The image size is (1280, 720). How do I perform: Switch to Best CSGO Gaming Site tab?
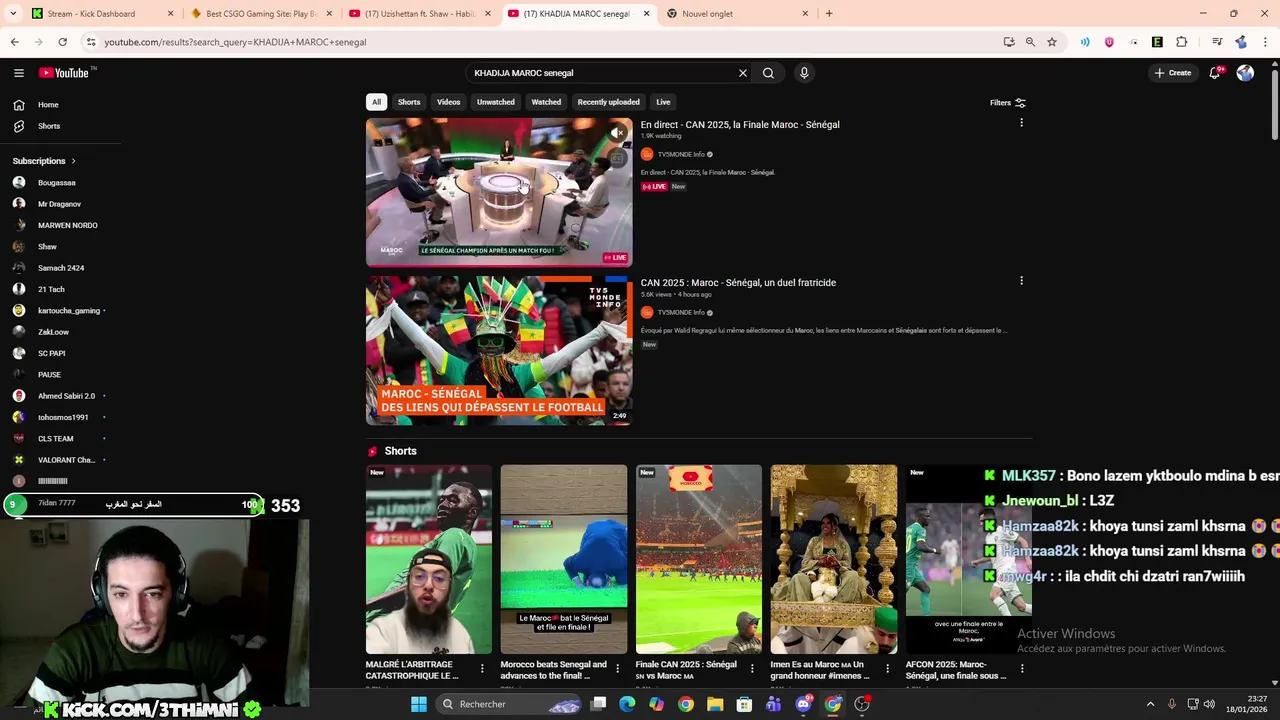(x=260, y=14)
